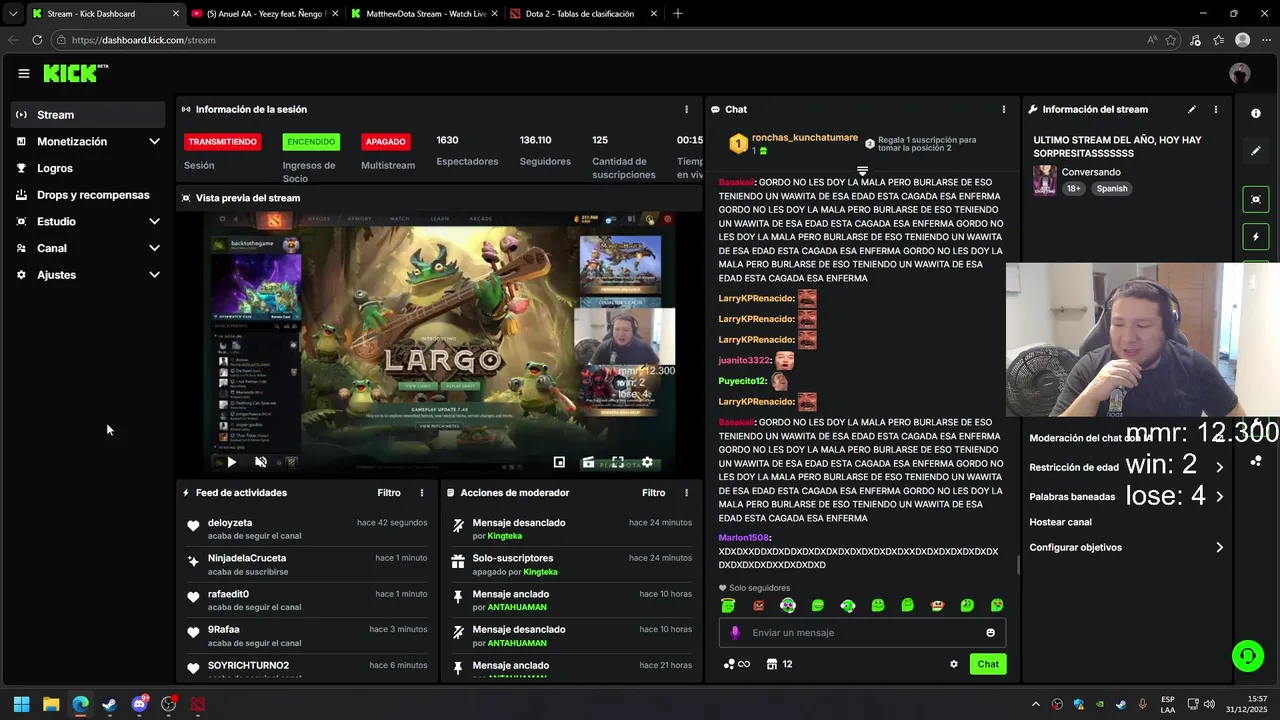Expand Configurar objetivos option
This screenshot has height=720, width=1280.
[x=1127, y=548]
